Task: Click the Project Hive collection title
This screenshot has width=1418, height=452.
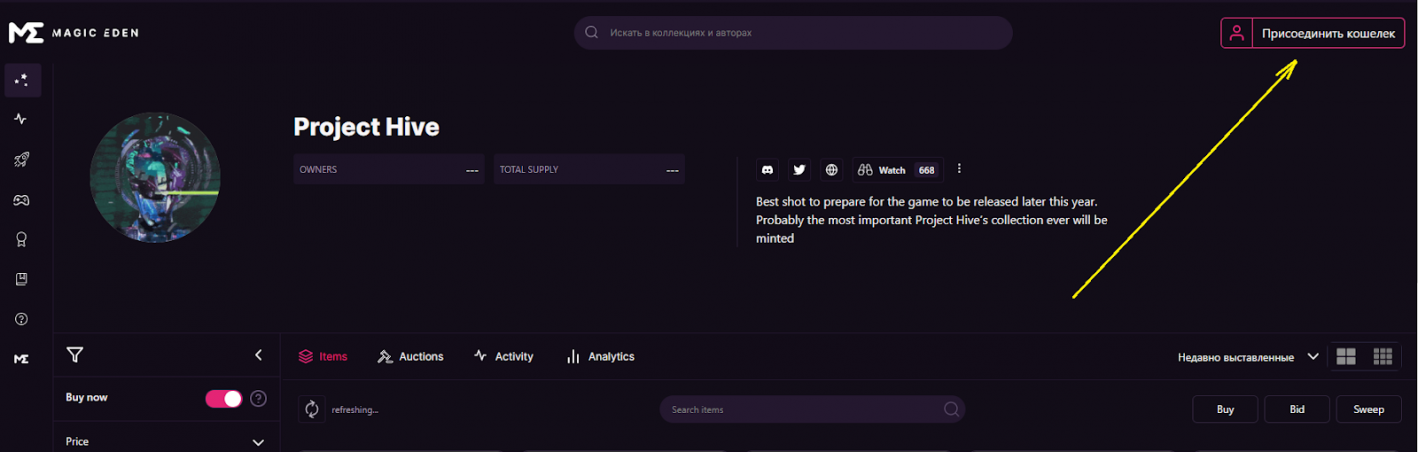Action: 366,127
